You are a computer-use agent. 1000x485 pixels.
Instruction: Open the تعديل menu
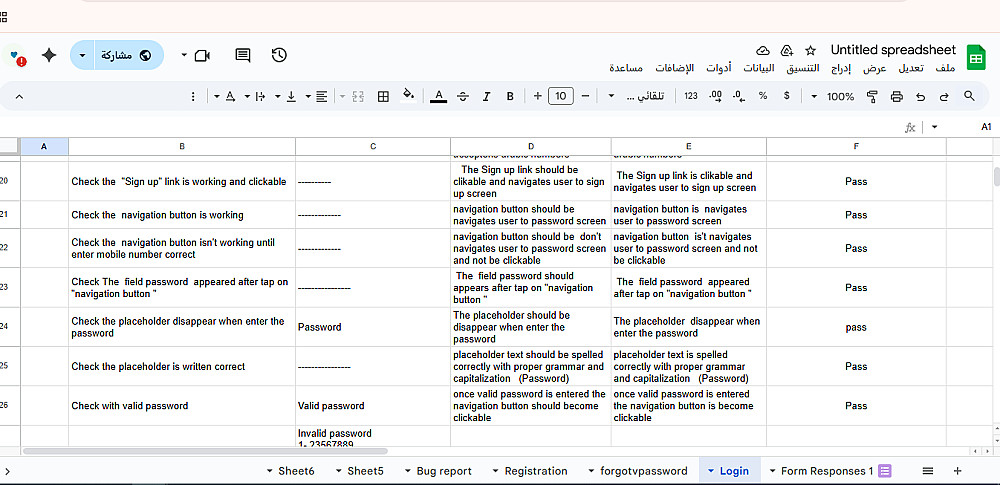(911, 68)
